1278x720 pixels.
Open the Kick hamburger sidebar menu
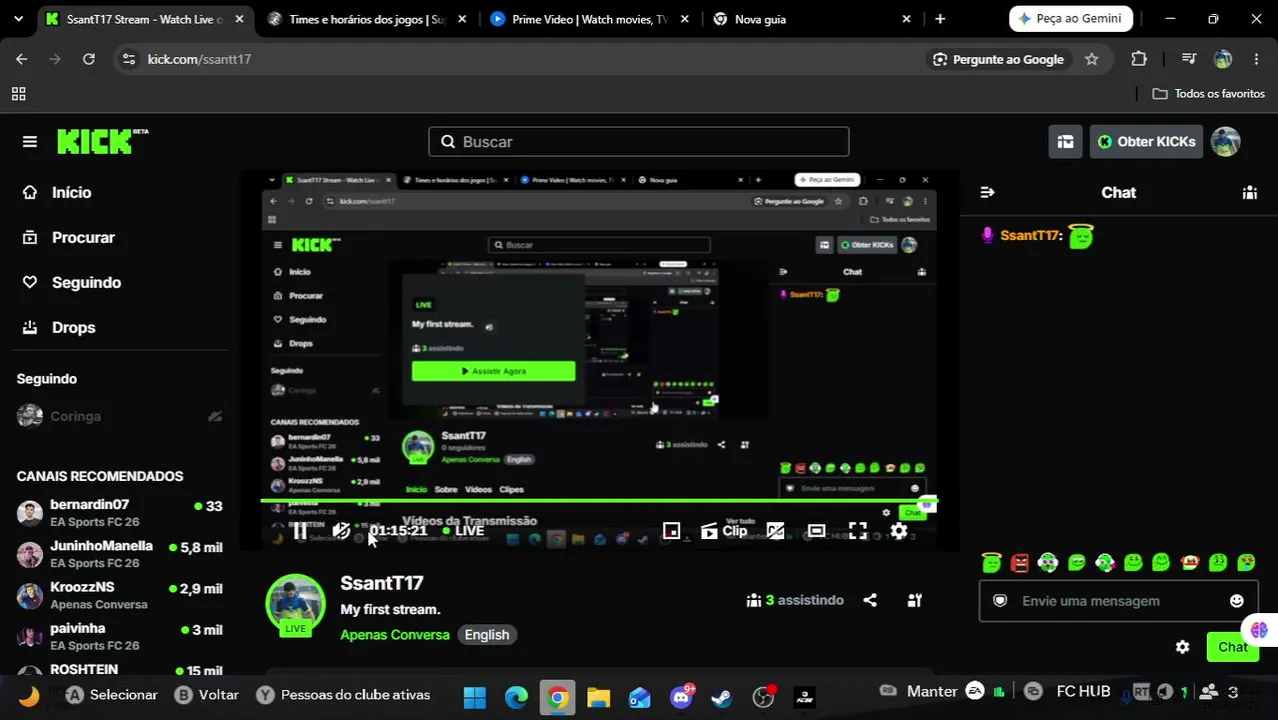point(30,142)
